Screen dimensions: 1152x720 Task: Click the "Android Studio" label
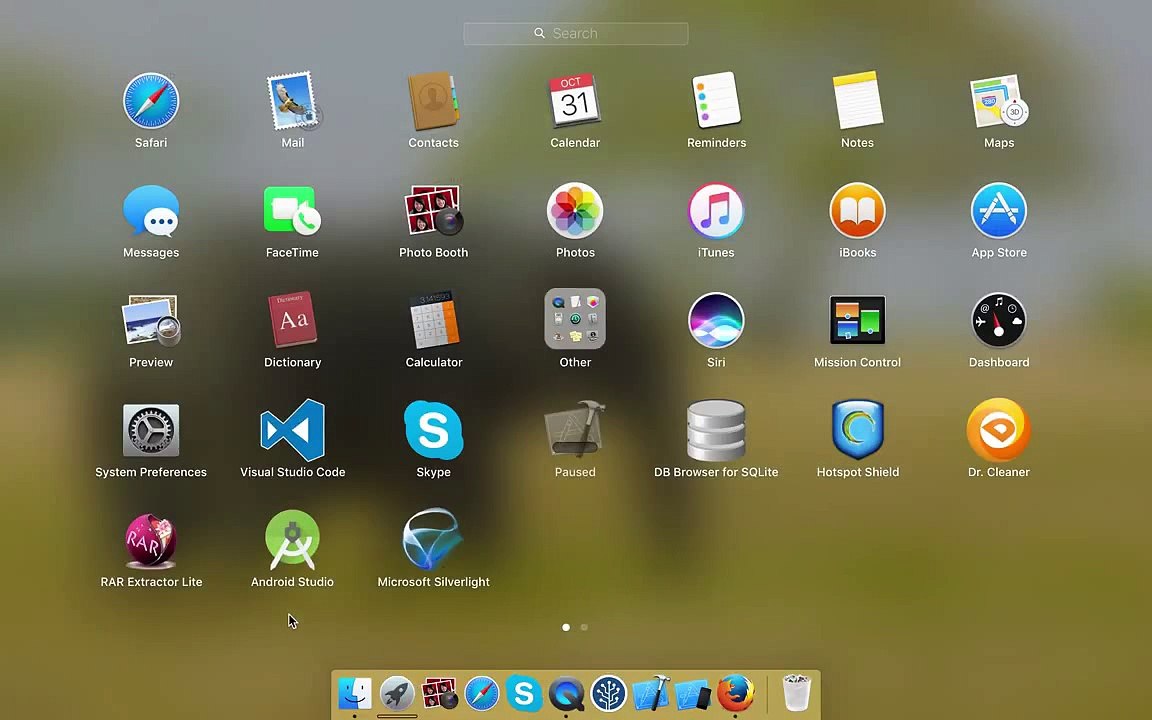click(292, 582)
